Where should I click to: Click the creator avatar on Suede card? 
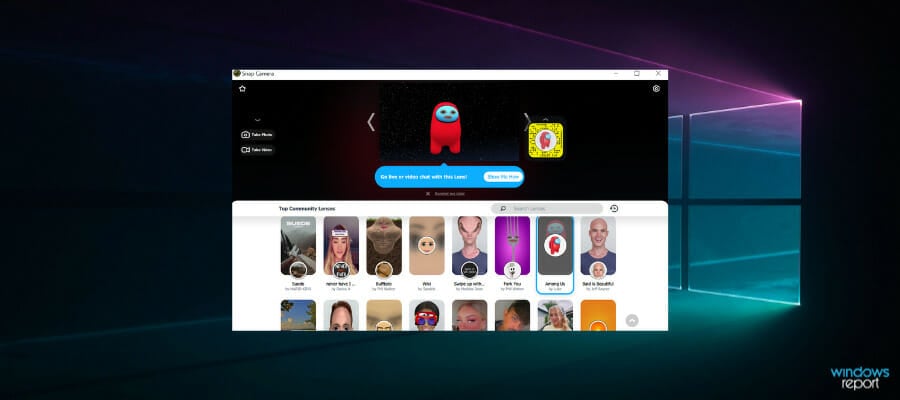[298, 270]
